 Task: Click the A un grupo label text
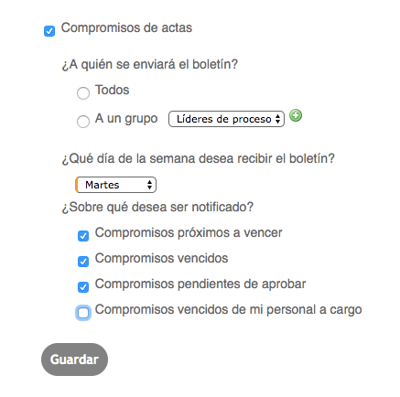[126, 118]
